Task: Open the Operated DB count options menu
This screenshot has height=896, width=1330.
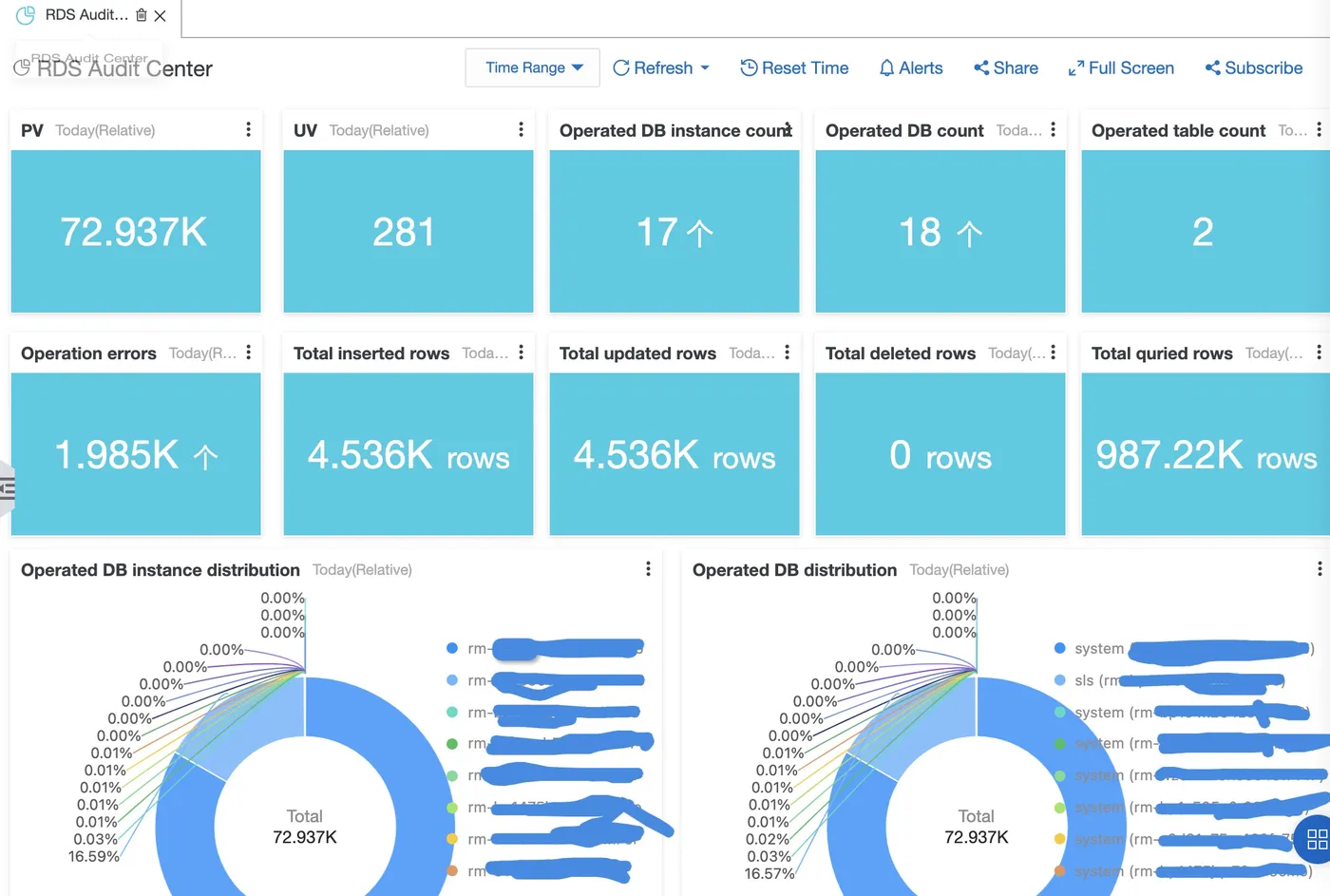Action: pyautogui.click(x=1054, y=129)
